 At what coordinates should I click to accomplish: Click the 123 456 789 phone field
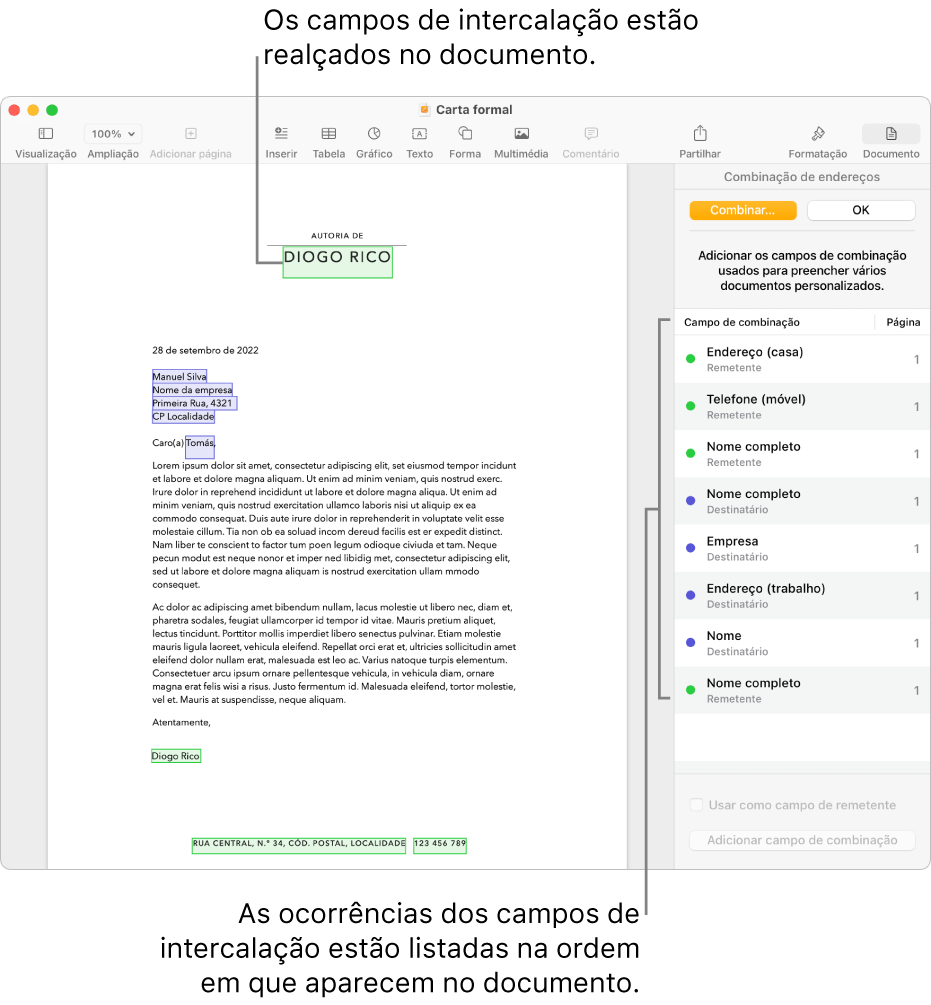coord(440,845)
